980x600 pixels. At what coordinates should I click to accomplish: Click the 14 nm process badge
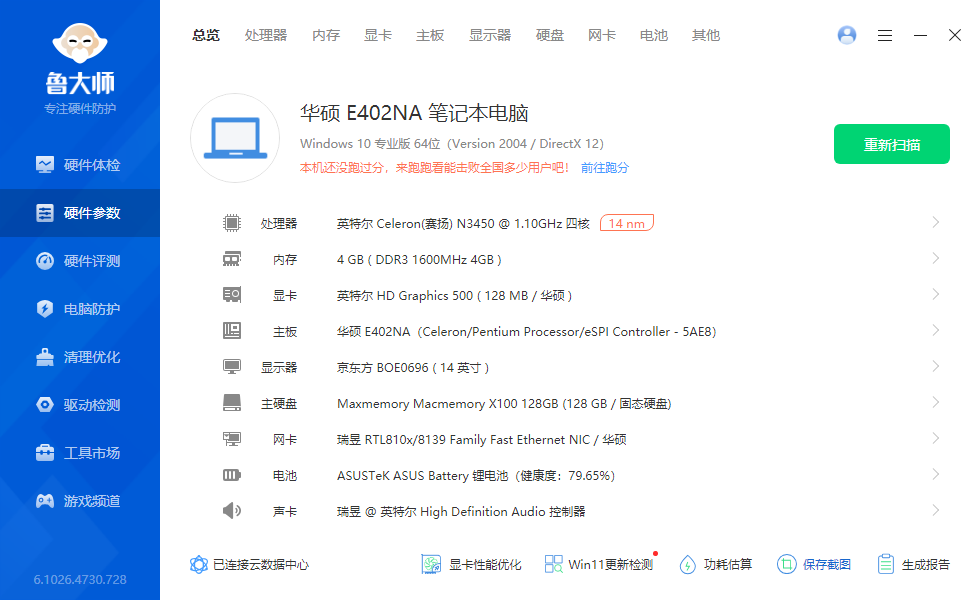[627, 223]
